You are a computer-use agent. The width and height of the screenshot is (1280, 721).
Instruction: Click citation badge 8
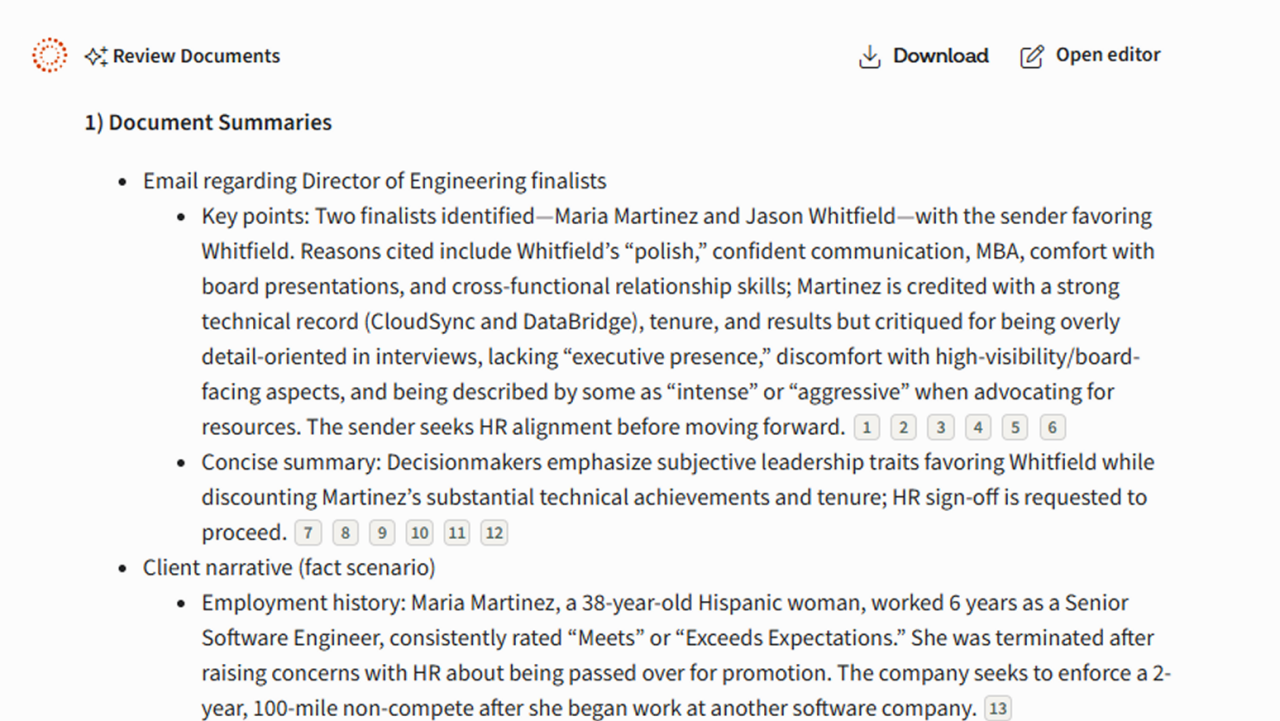345,533
